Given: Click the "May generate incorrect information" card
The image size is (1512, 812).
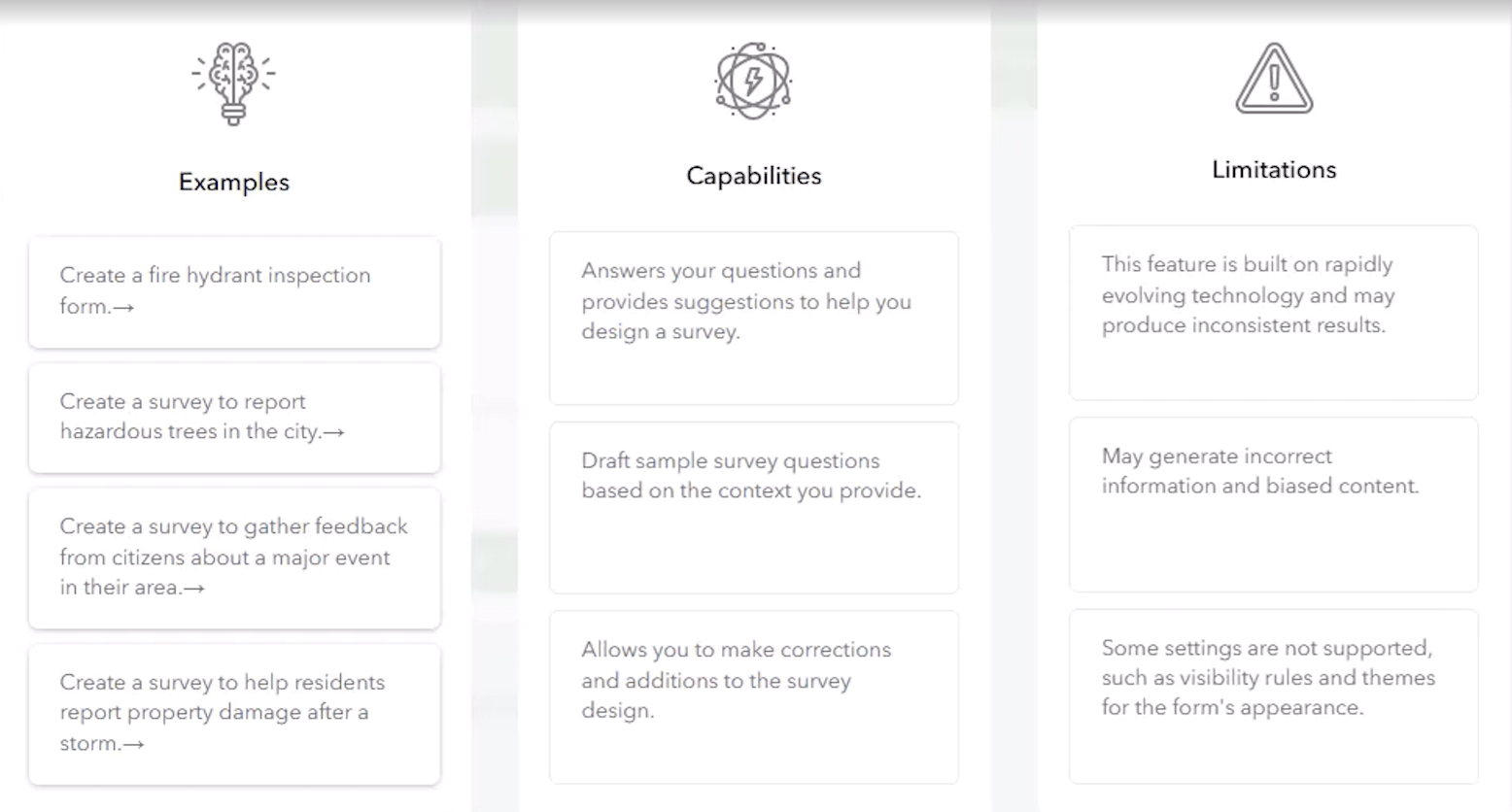Looking at the screenshot, I should click(1273, 504).
